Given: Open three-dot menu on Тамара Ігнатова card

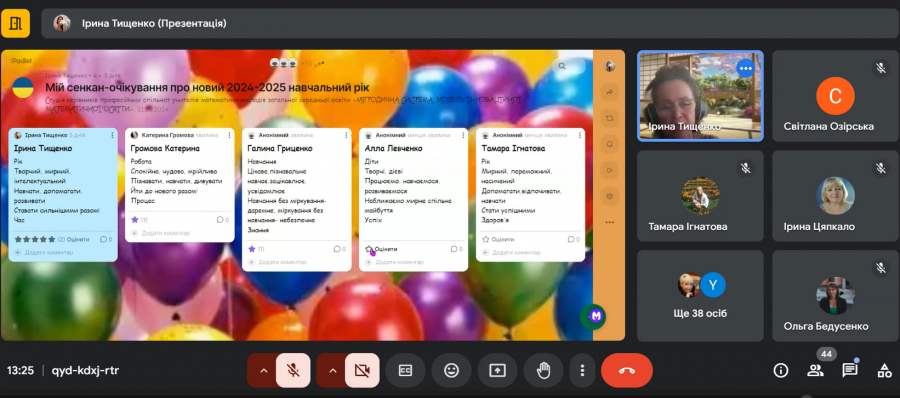Looking at the screenshot, I should click(x=580, y=135).
